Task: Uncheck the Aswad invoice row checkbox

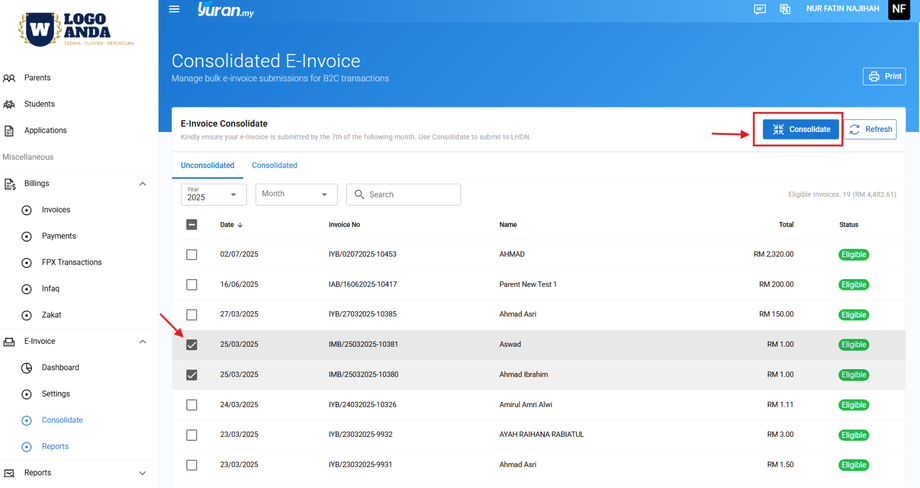Action: pyautogui.click(x=192, y=345)
